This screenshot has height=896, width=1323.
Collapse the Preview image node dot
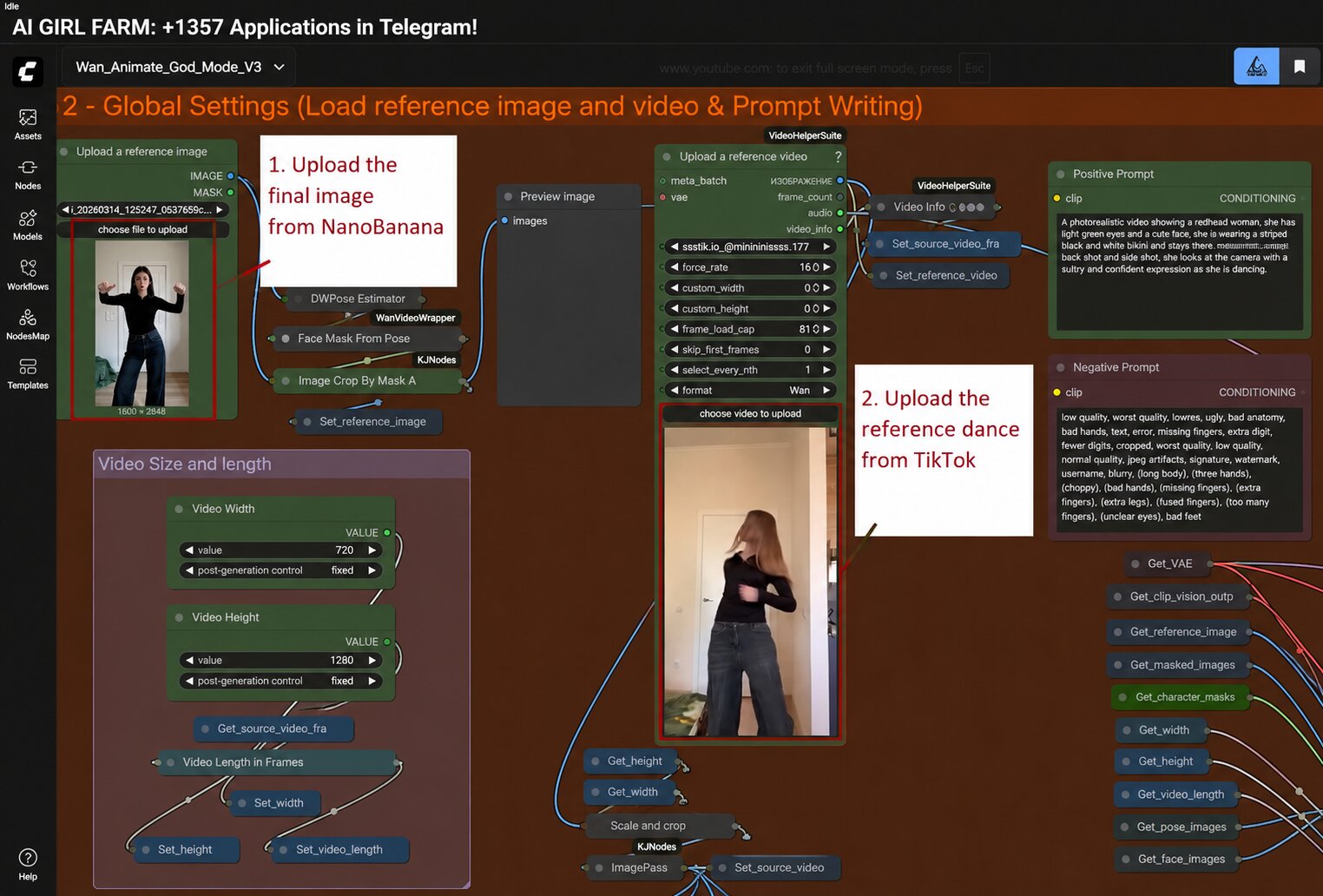pyautogui.click(x=508, y=196)
